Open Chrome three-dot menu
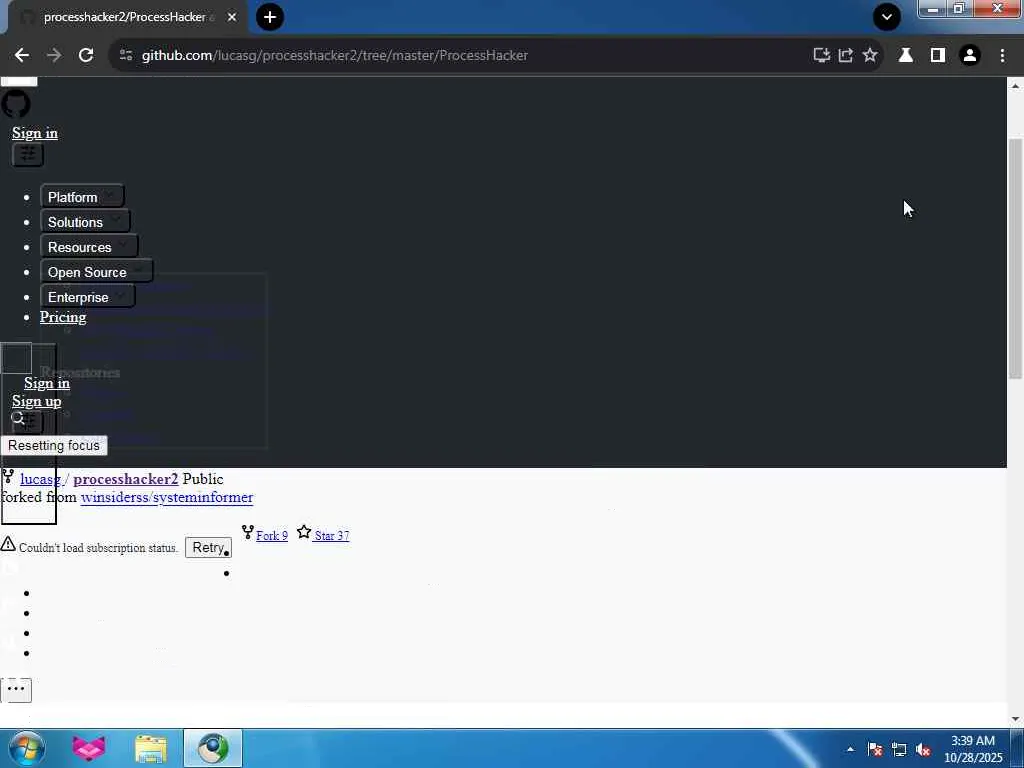1024x768 pixels. coord(1002,56)
